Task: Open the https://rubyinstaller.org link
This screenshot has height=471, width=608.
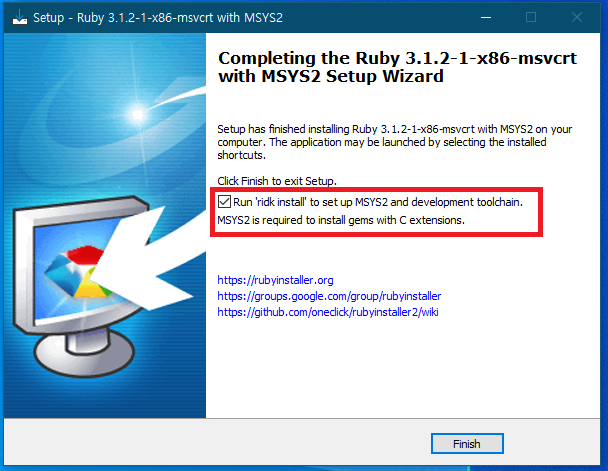Action: (275, 280)
